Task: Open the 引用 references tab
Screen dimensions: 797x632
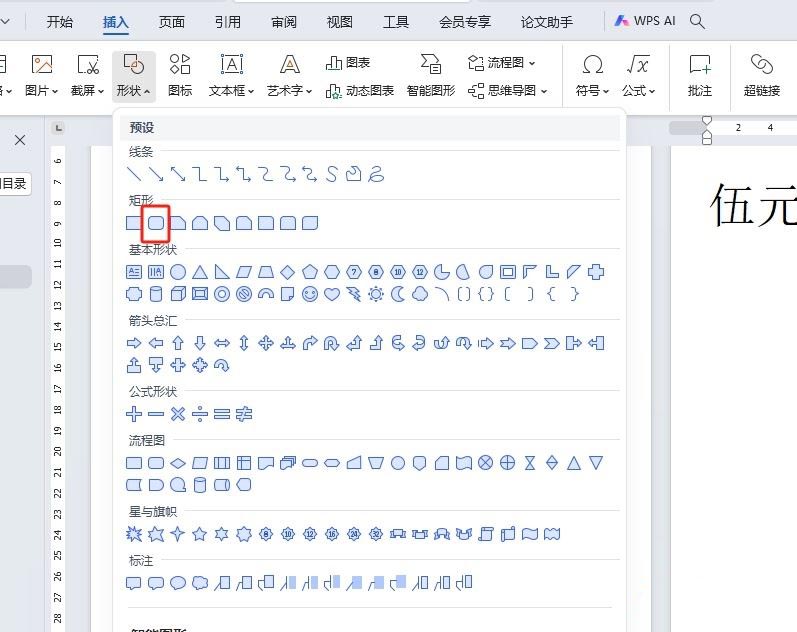Action: point(228,22)
